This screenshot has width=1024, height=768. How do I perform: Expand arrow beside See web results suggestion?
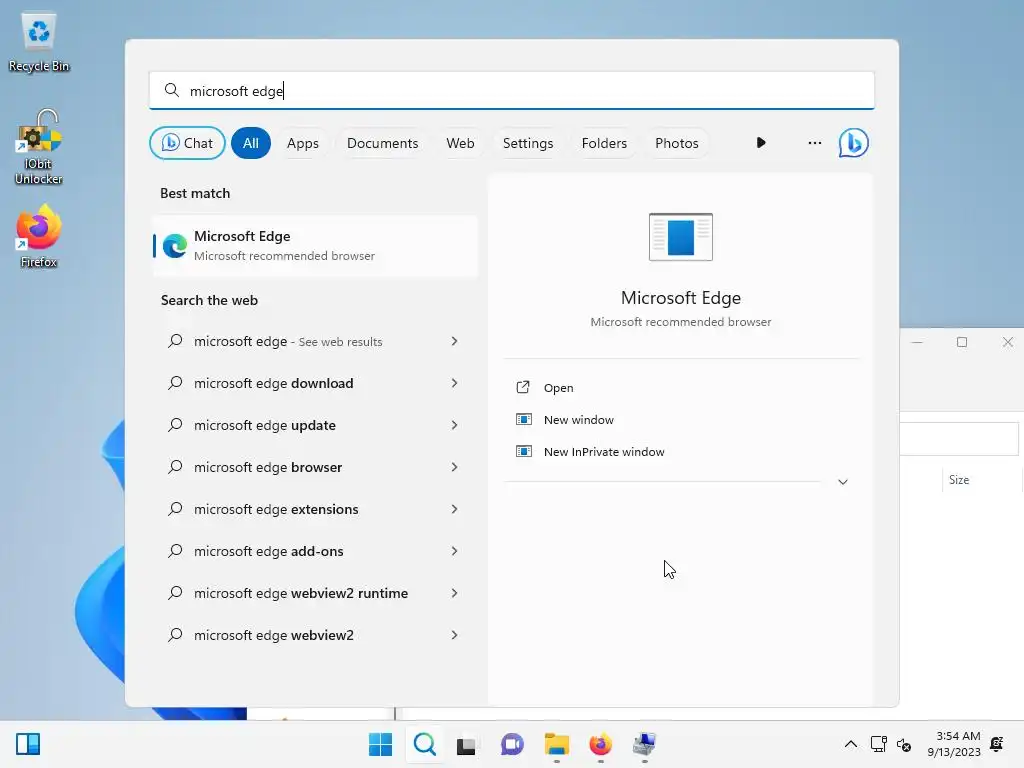tap(455, 341)
